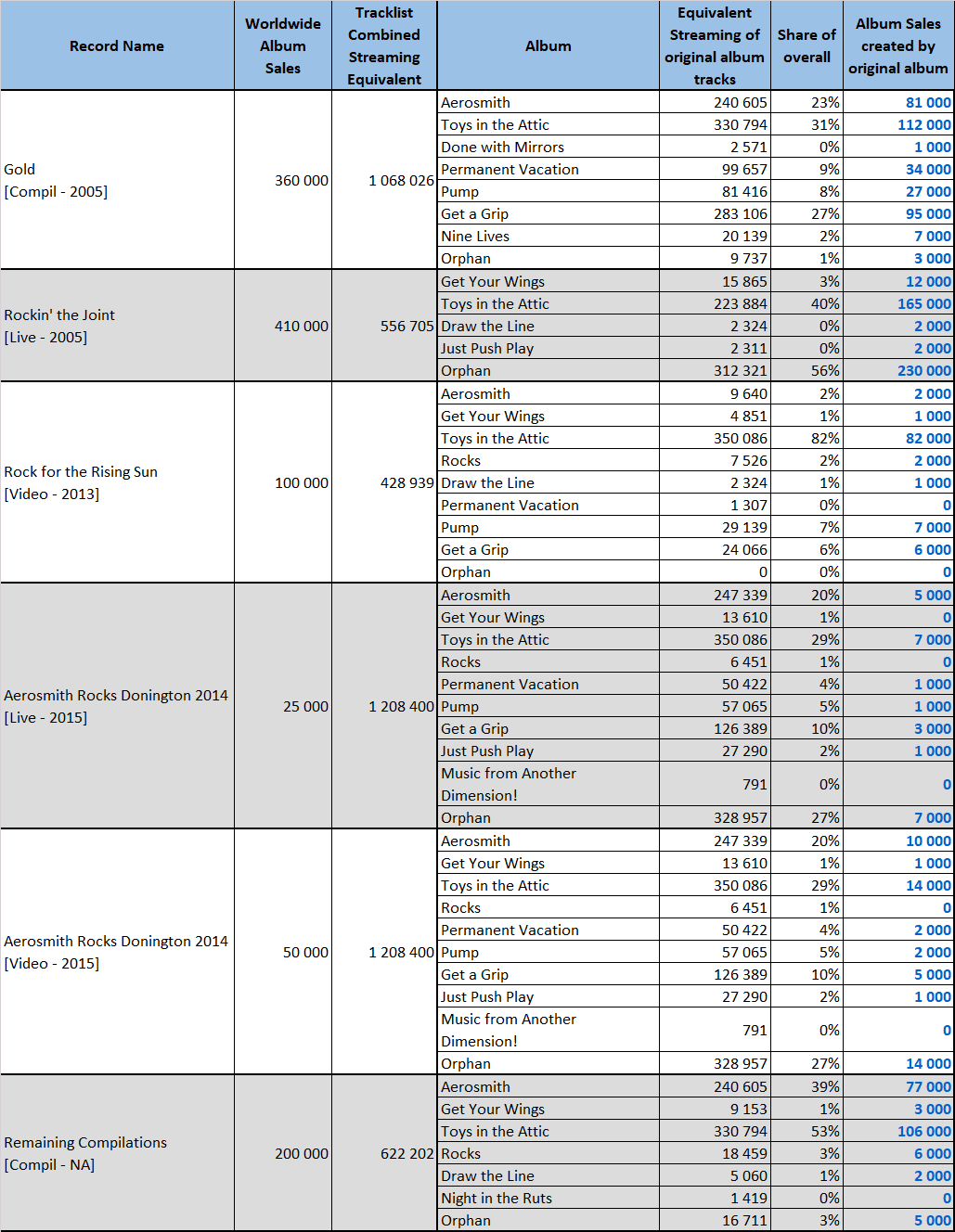Click the Album Sales created by original album header
Screen dimensions: 955x1232
[898, 45]
